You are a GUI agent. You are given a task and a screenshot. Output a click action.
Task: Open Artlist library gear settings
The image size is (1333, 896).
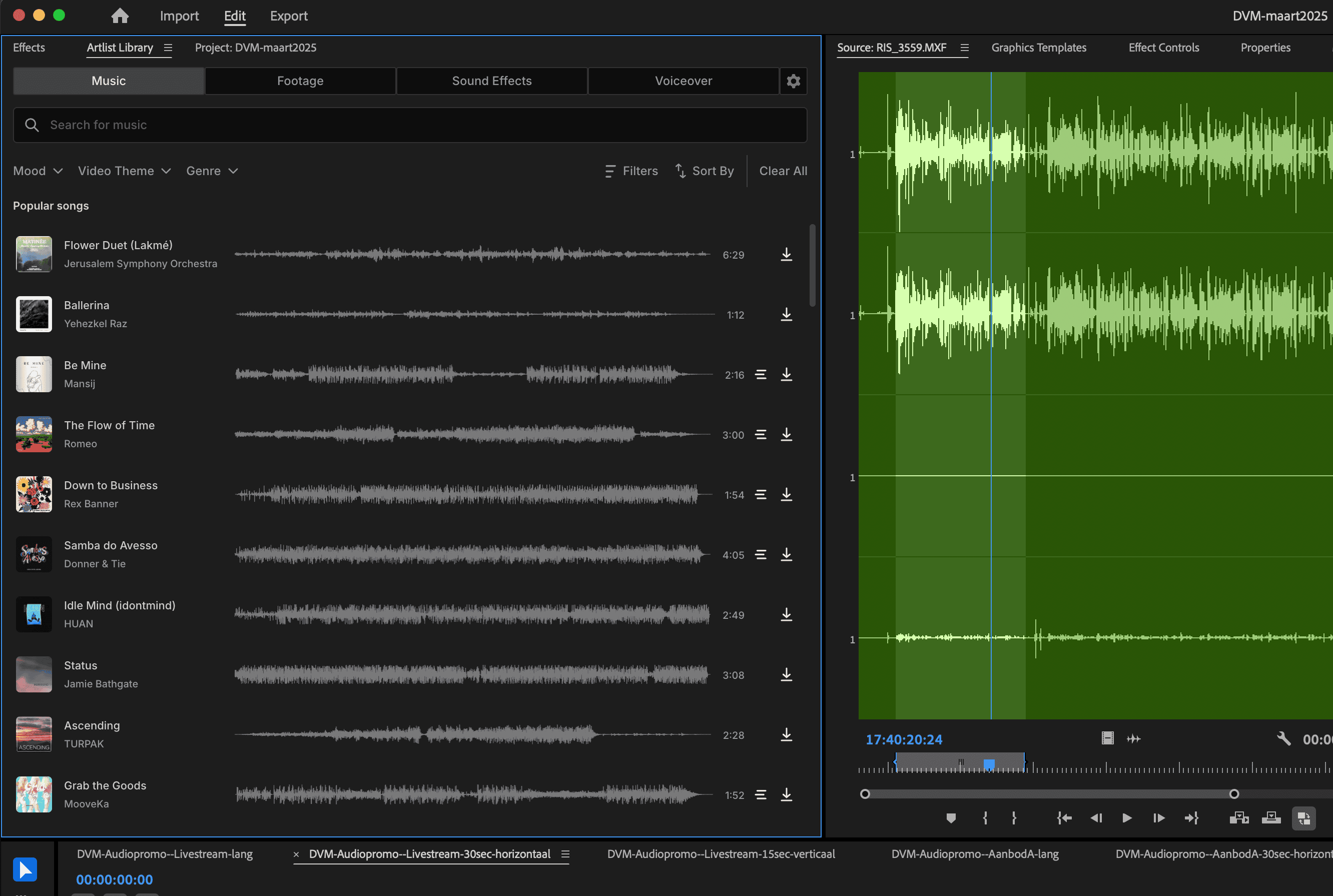coord(793,81)
